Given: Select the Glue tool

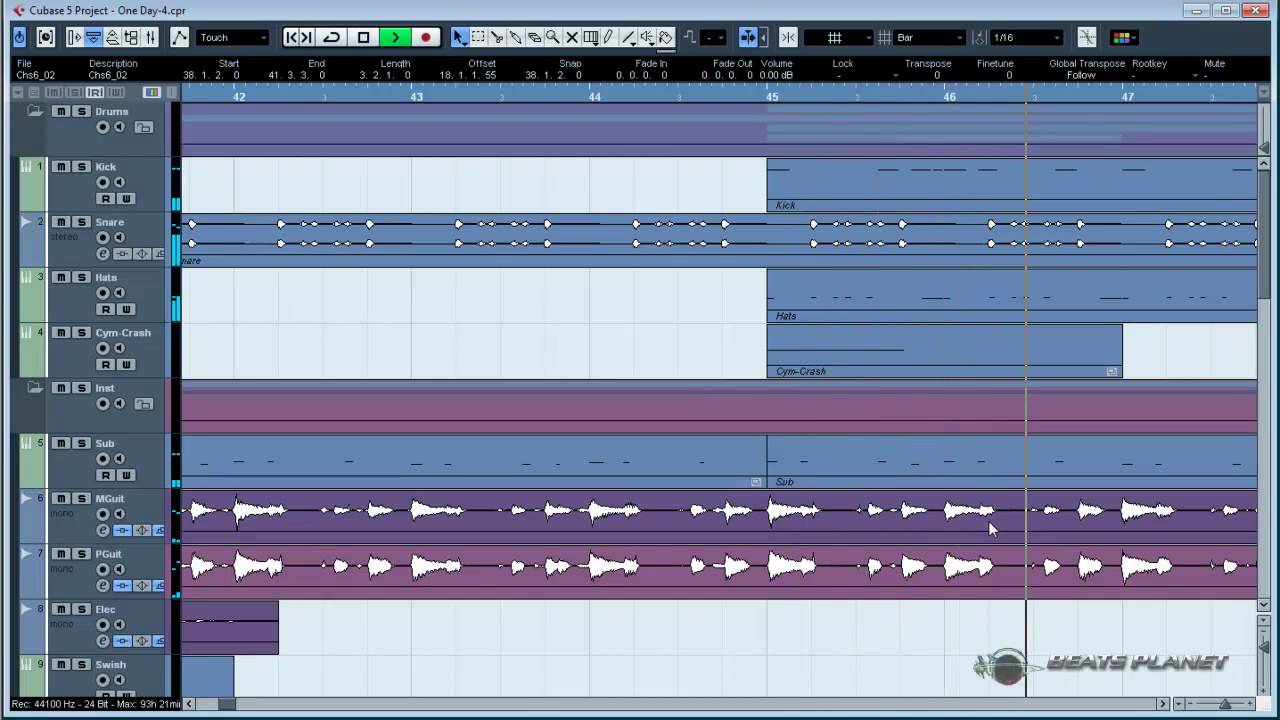Looking at the screenshot, I should point(515,37).
